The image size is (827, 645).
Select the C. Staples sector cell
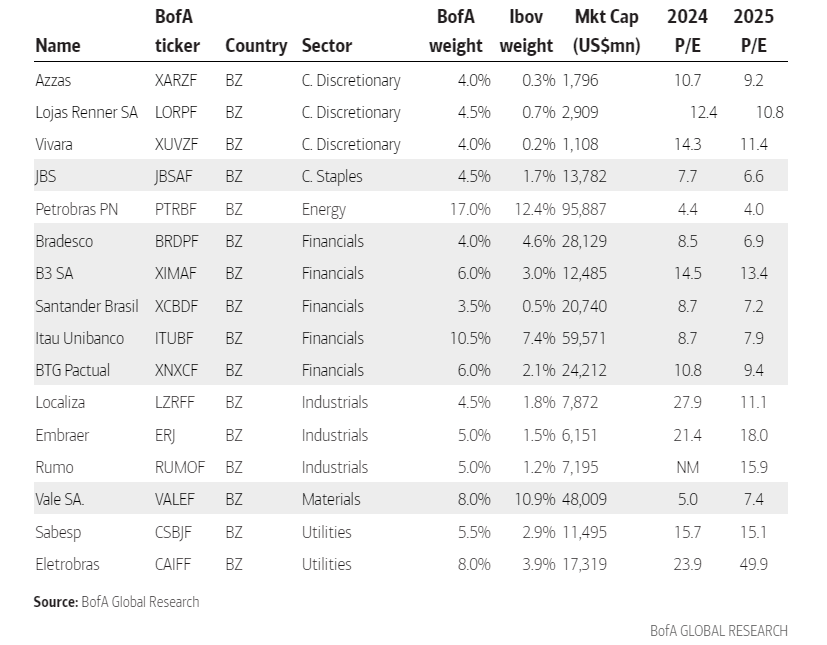332,176
